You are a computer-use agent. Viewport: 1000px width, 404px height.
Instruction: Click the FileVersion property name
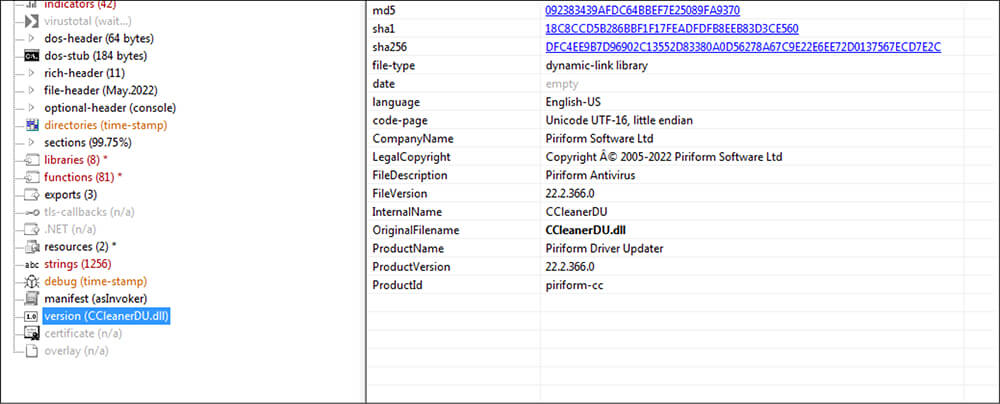tap(399, 193)
